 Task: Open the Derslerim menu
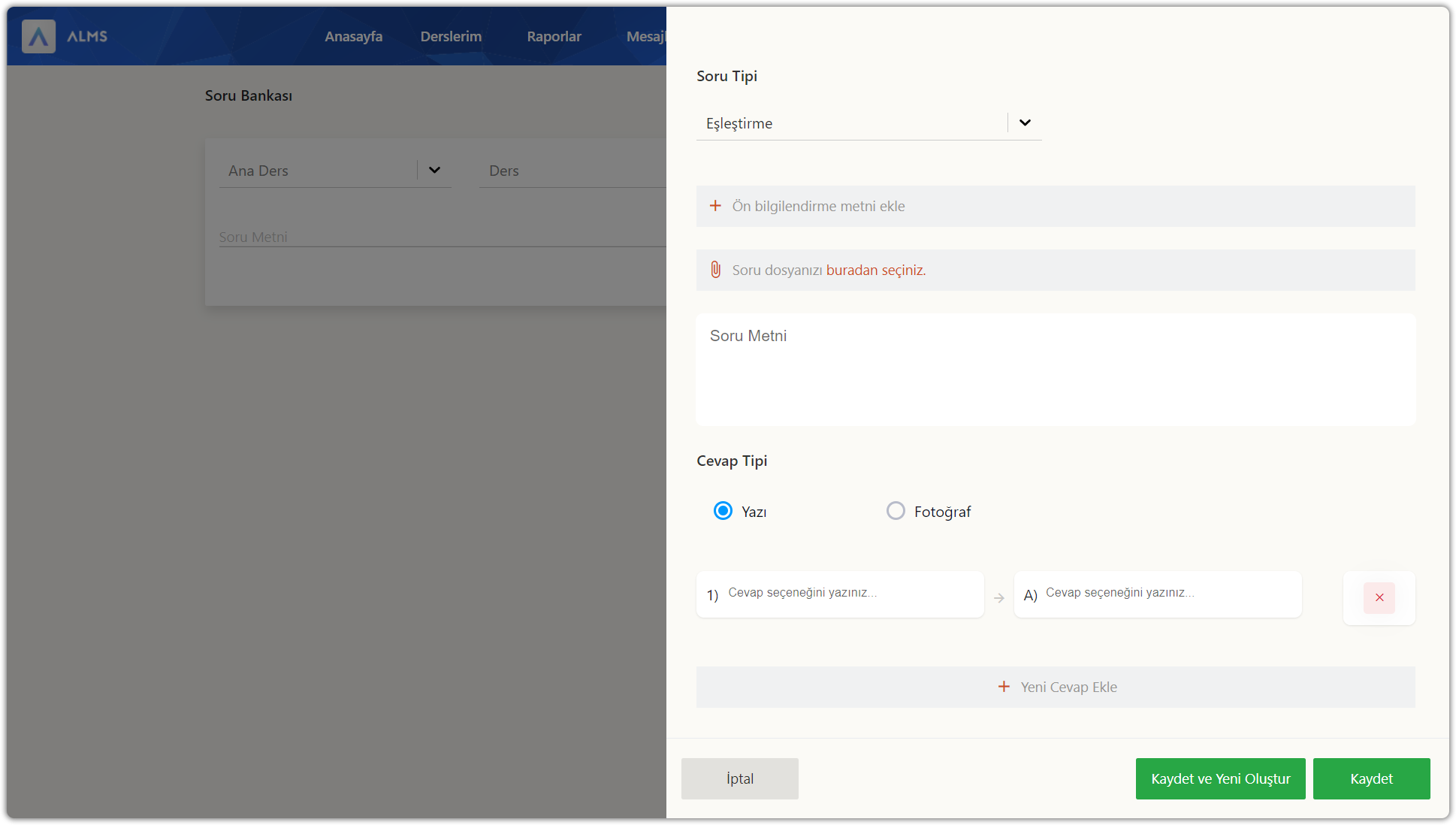pyautogui.click(x=451, y=36)
